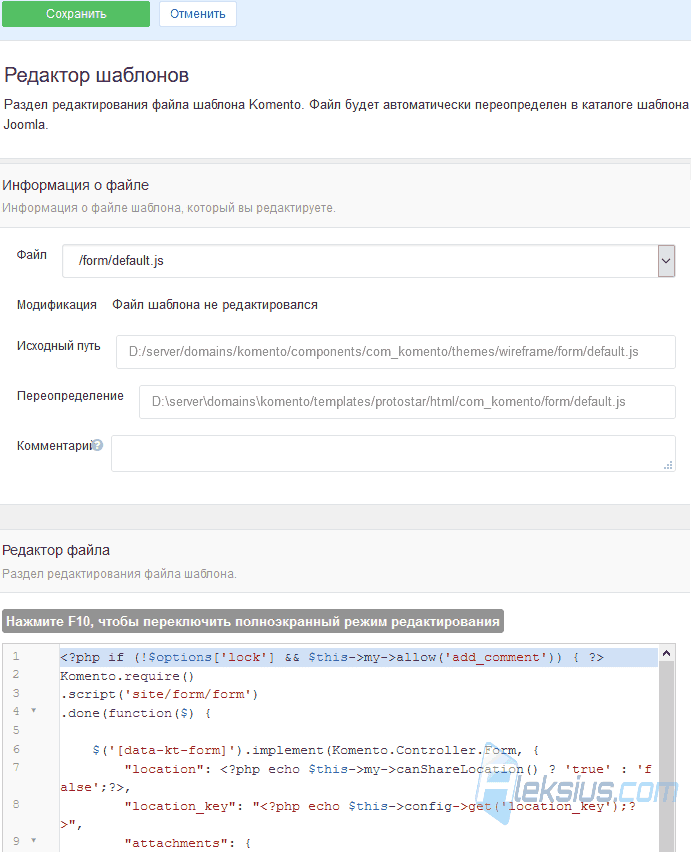Click the green Сохранить button
Image resolution: width=691 pixels, height=852 pixels.
[76, 14]
